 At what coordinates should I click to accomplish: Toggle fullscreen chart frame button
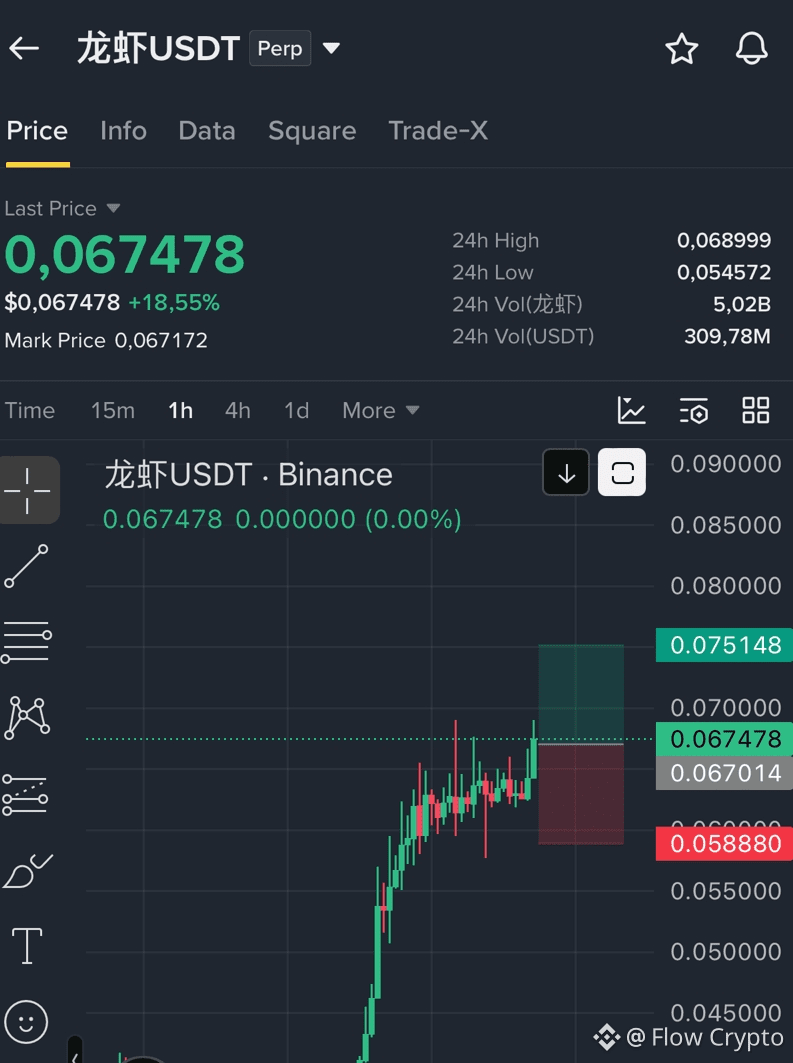pos(622,473)
